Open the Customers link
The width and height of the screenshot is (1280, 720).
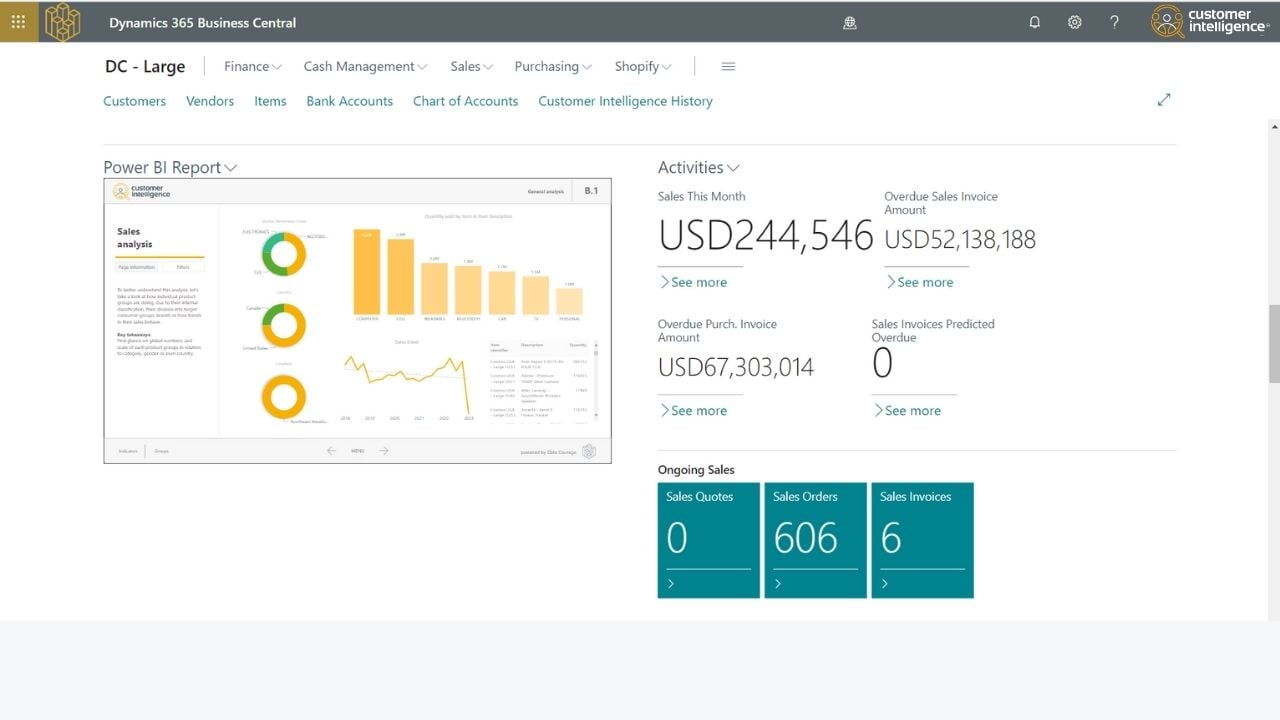[134, 101]
